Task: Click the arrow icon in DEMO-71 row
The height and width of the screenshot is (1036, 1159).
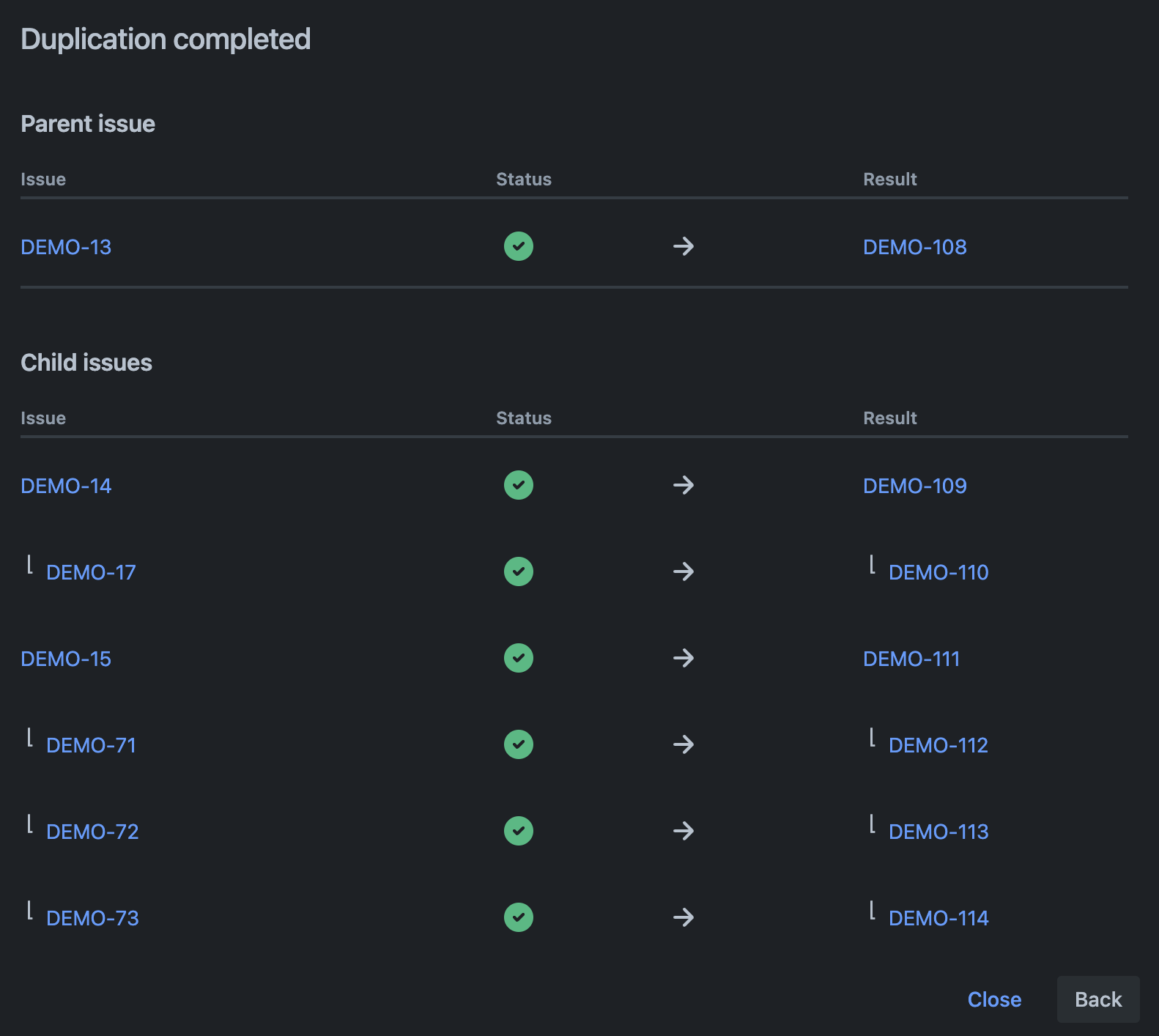Action: pos(683,744)
